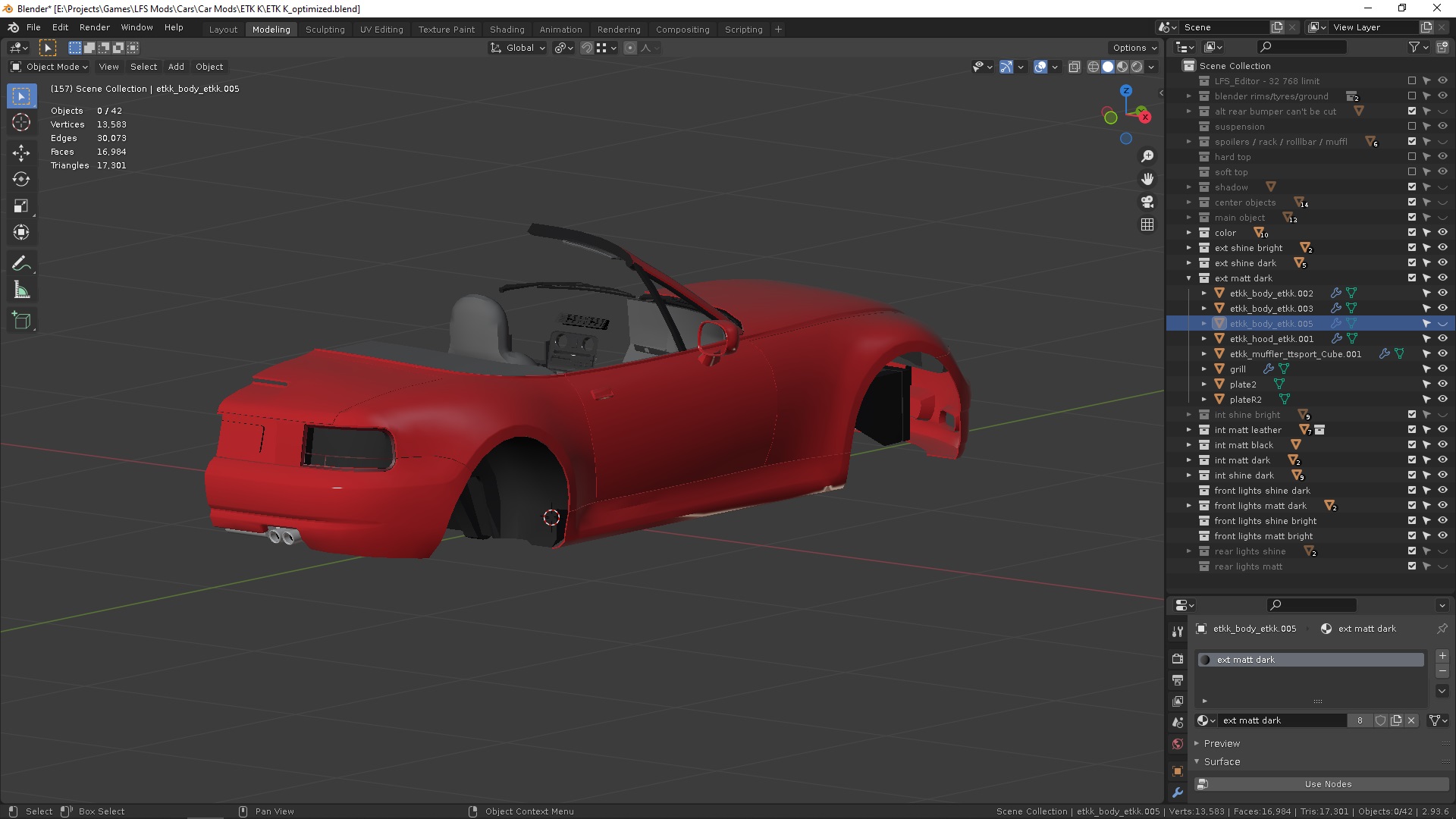1456x819 pixels.
Task: Select the Move tool in left toolbar
Action: tap(20, 152)
